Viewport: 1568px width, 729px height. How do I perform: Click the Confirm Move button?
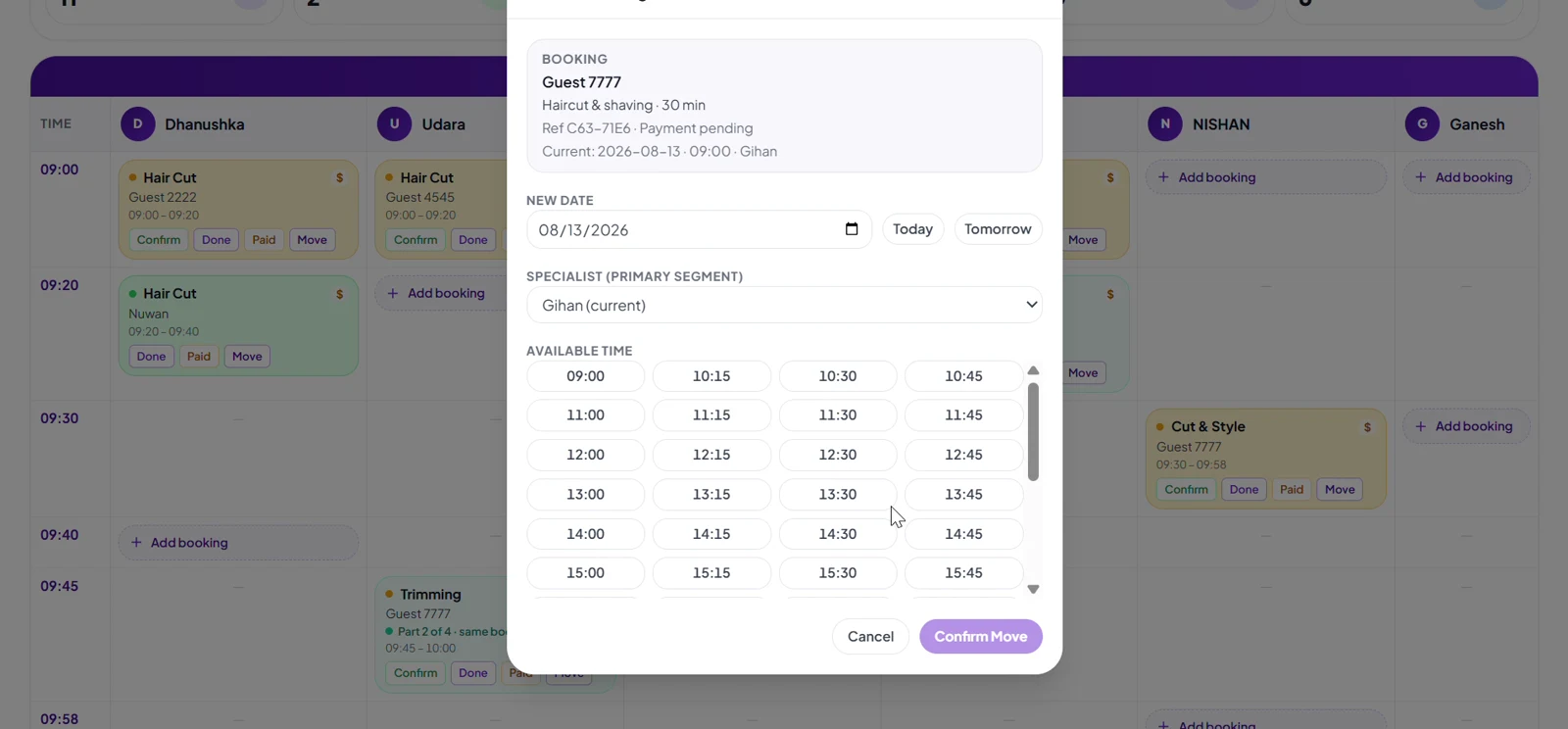click(981, 637)
